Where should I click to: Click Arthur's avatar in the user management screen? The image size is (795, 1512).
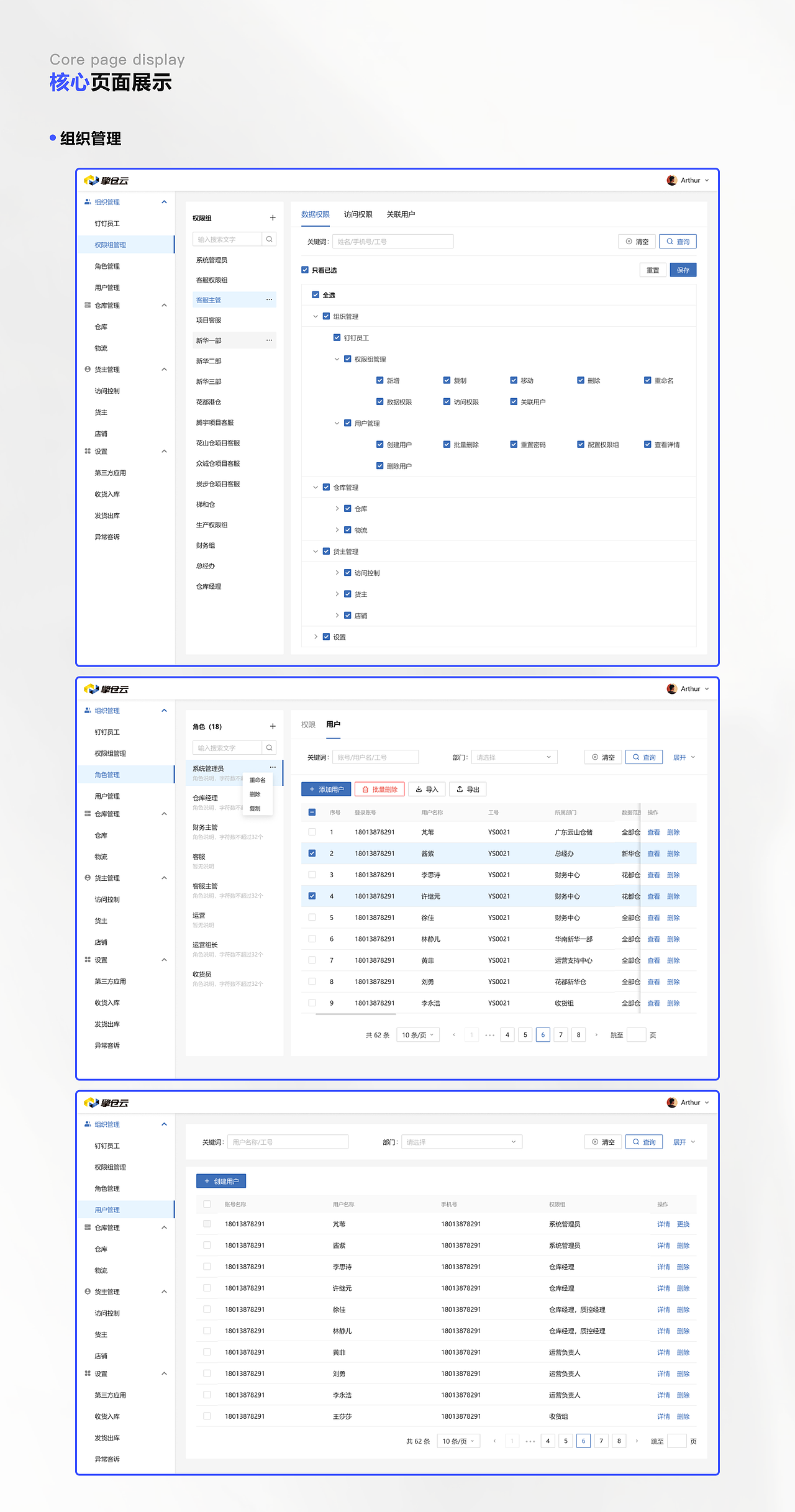(671, 1103)
